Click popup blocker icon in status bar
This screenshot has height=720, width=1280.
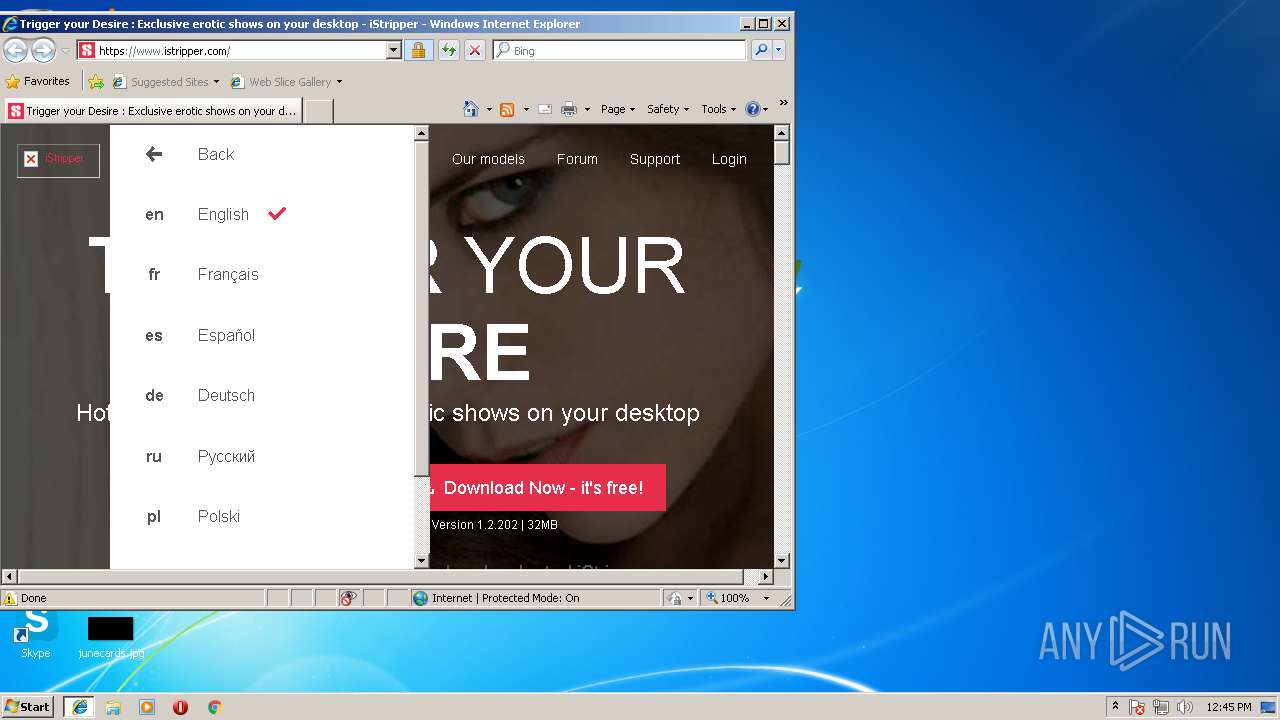coord(348,598)
